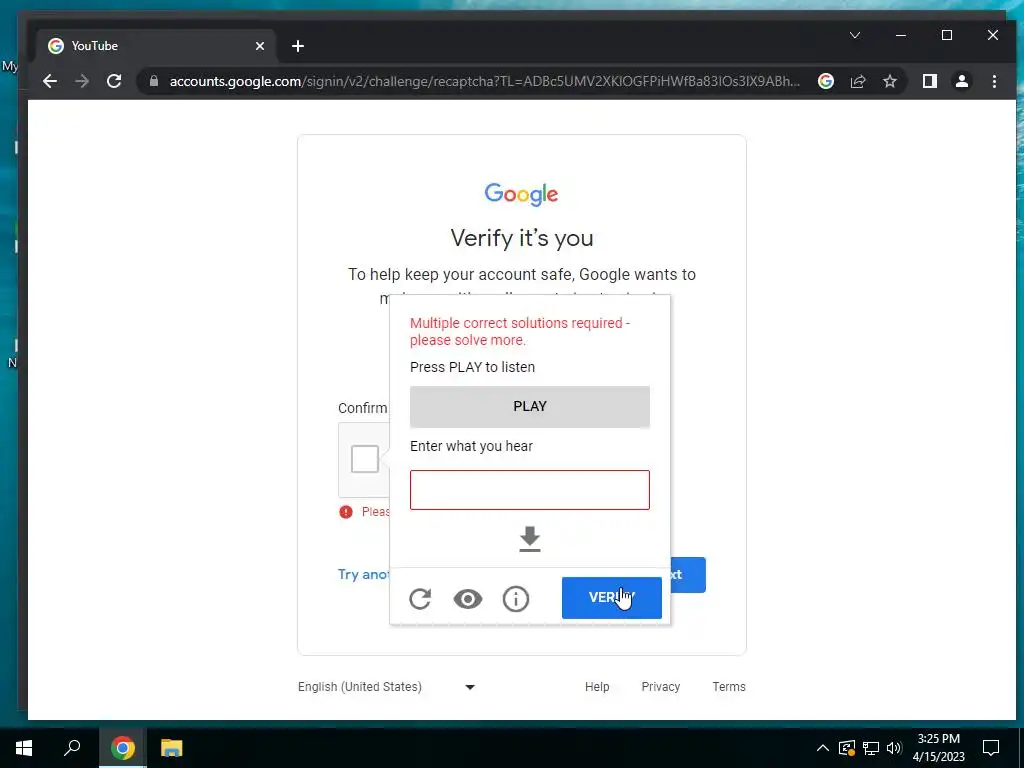Download the audio challenge file
1024x768 pixels.
pos(530,539)
